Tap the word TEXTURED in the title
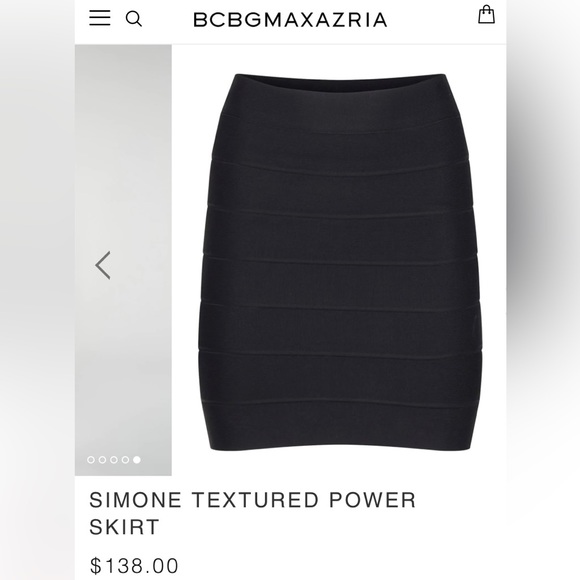The width and height of the screenshot is (580, 580). click(255, 500)
